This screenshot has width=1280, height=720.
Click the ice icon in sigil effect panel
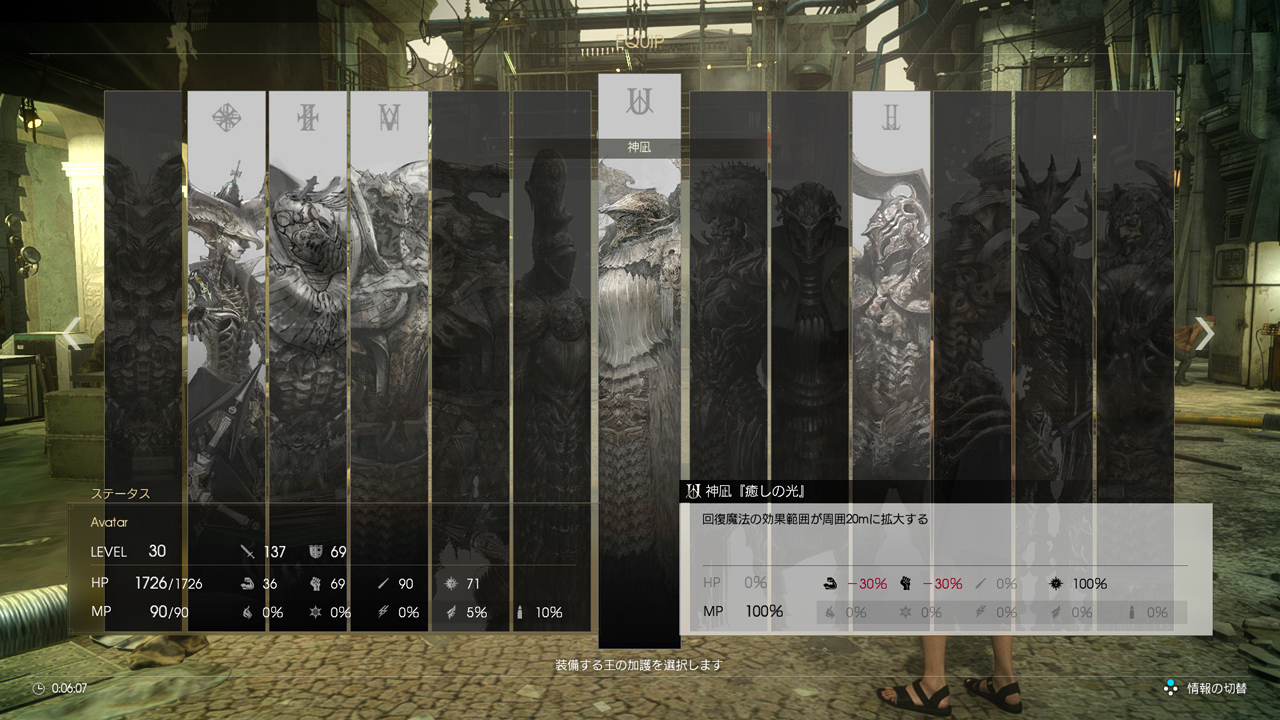906,612
